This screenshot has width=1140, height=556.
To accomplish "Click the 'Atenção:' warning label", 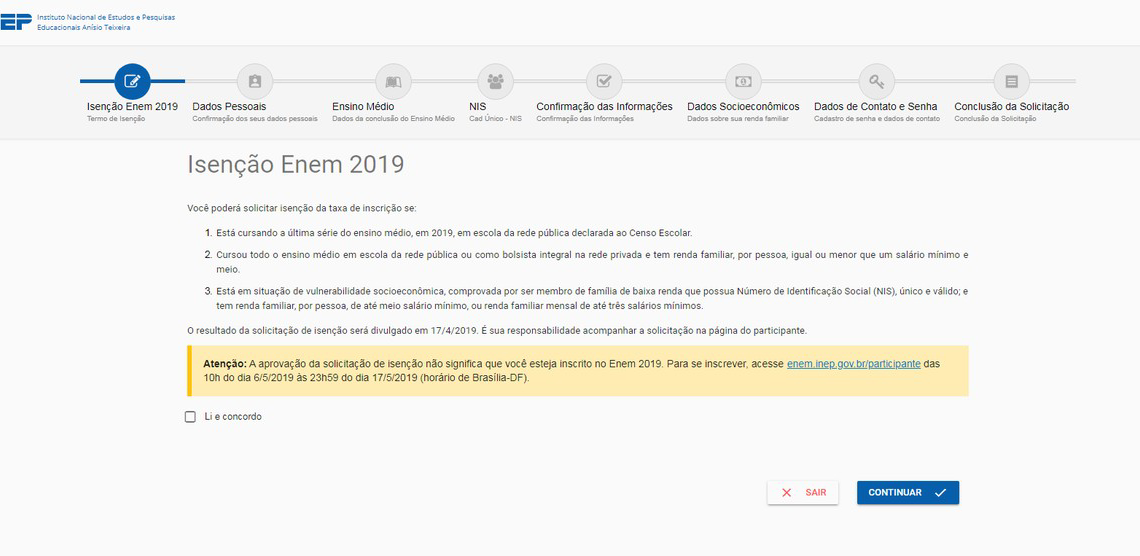I will [x=225, y=364].
